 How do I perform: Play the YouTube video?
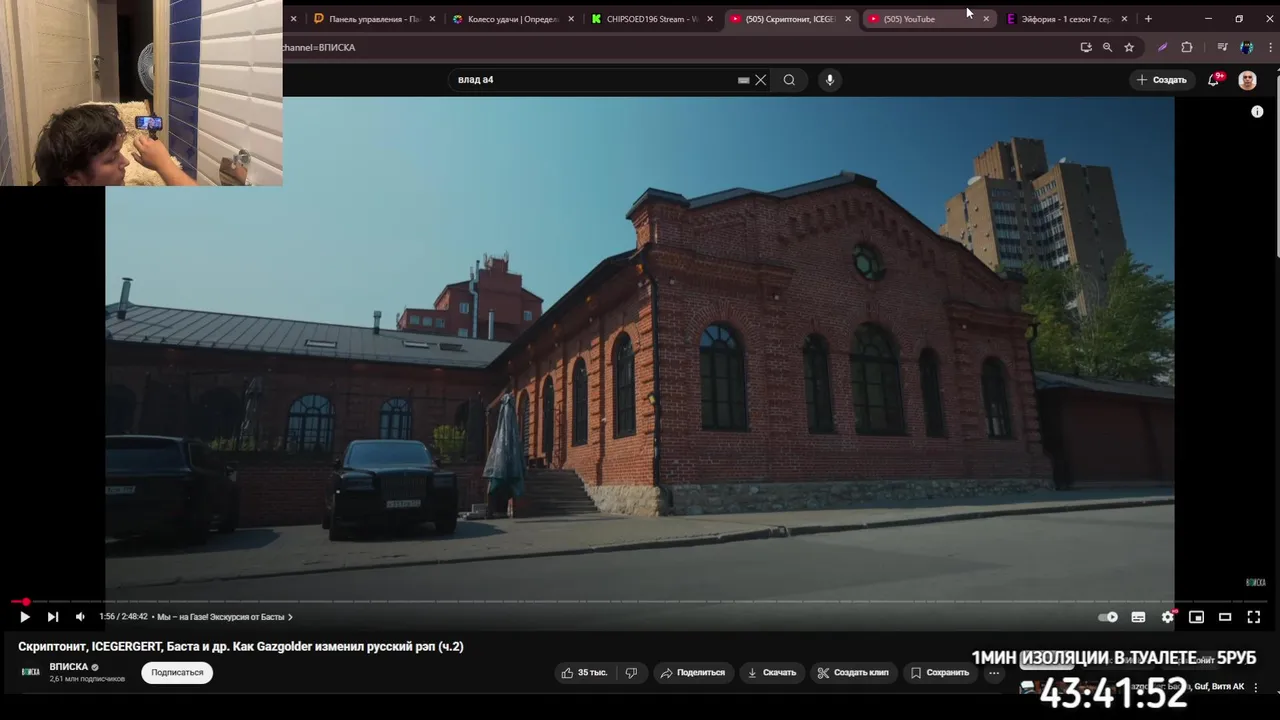tap(25, 617)
